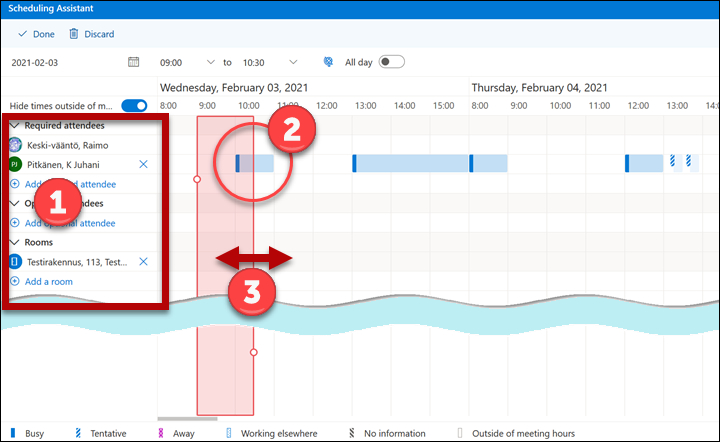
Task: Click the Done checkmark button
Action: [36, 33]
